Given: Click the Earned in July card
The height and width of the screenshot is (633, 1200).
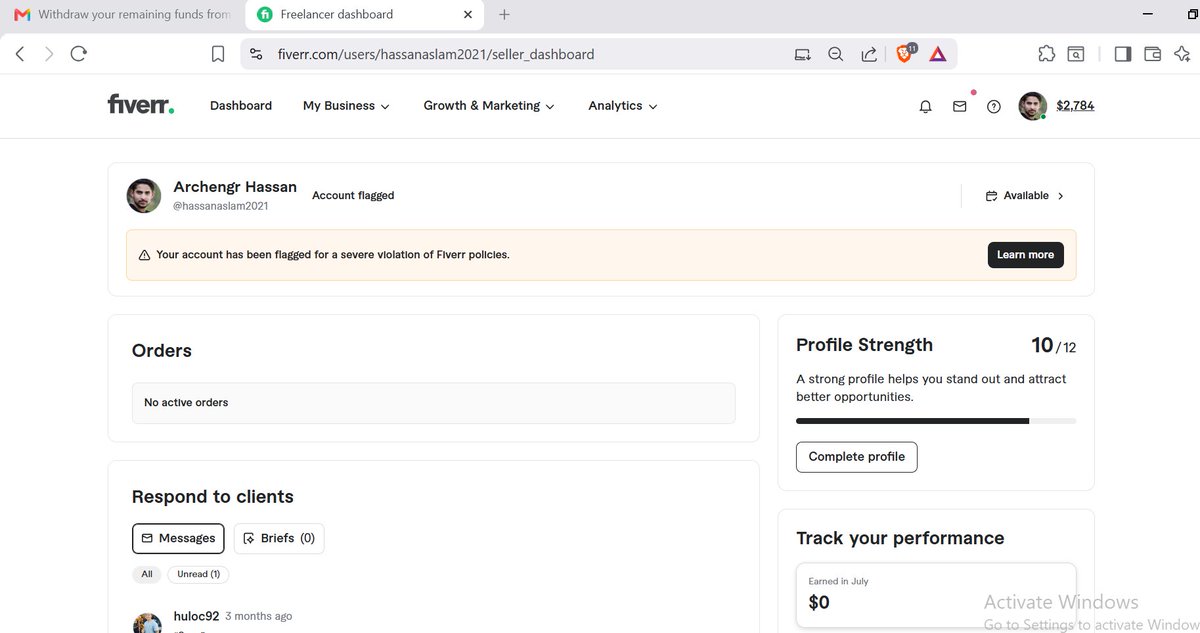Looking at the screenshot, I should (x=936, y=596).
